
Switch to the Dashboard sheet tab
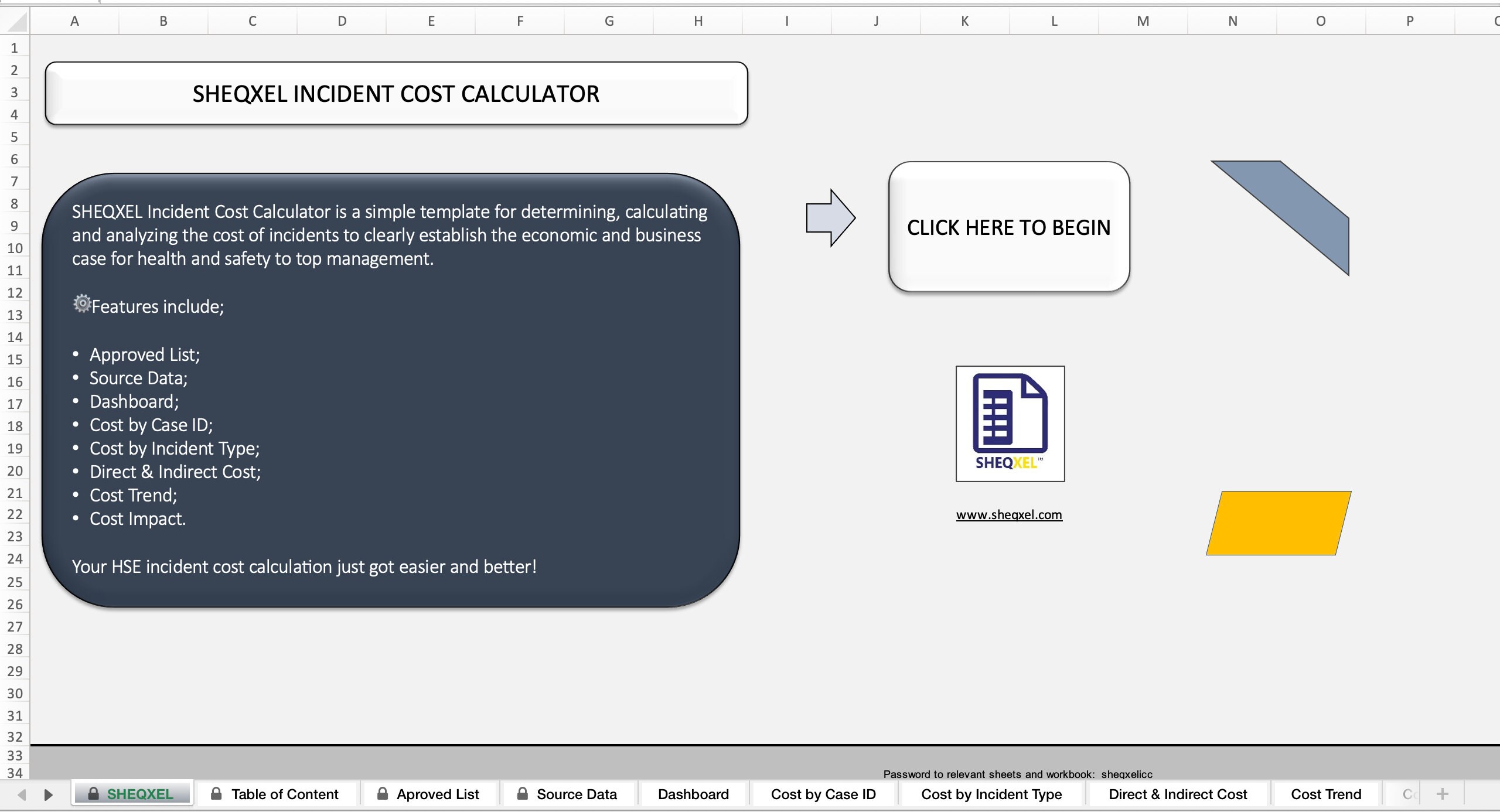[693, 794]
